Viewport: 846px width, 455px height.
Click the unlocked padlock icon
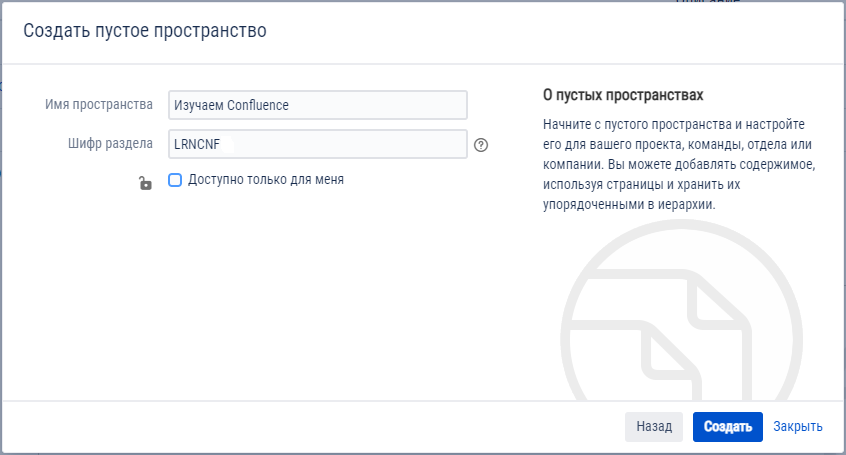[145, 183]
